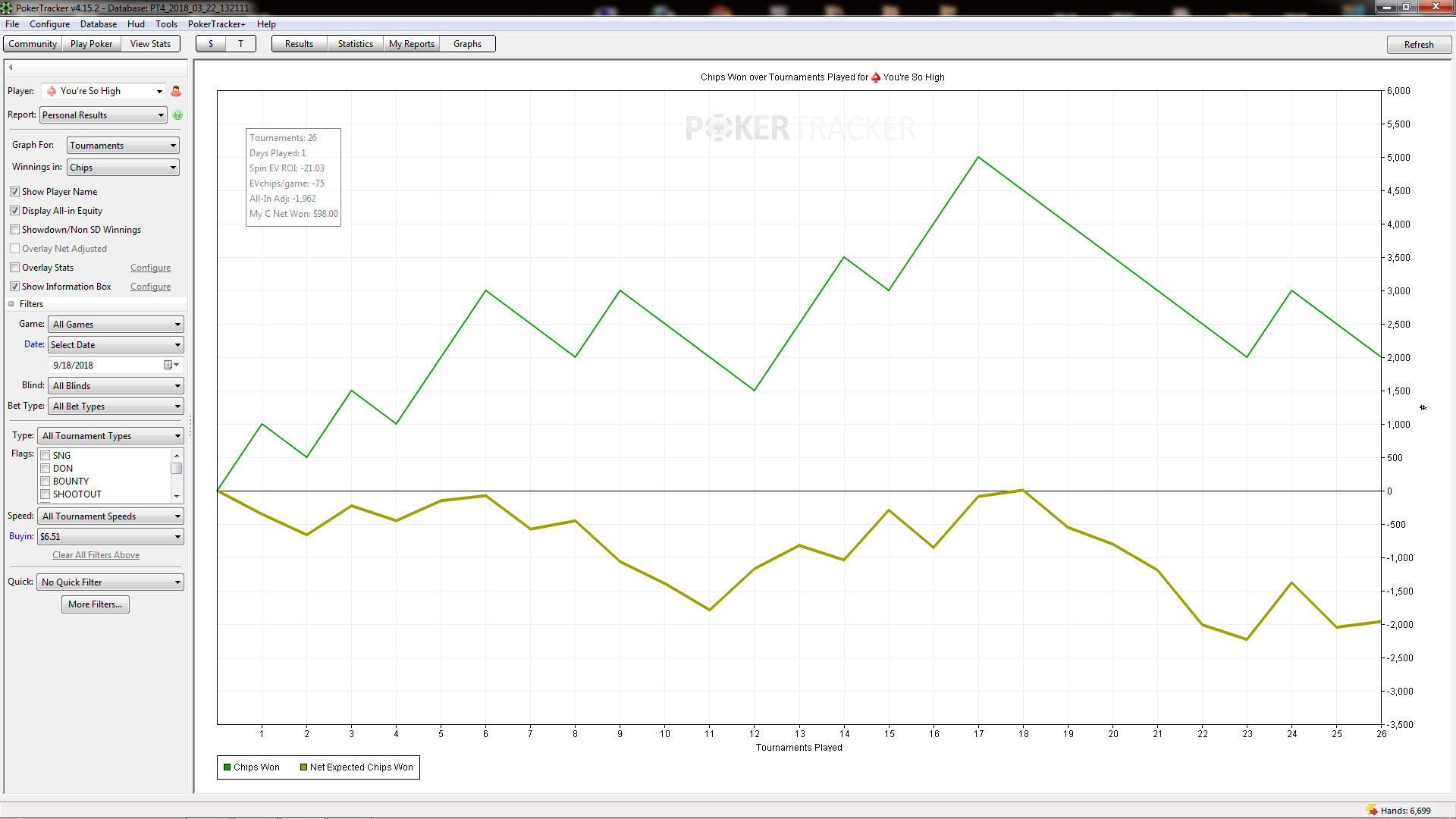The width and height of the screenshot is (1456, 819).
Task: Click the Refresh button
Action: [x=1419, y=45]
